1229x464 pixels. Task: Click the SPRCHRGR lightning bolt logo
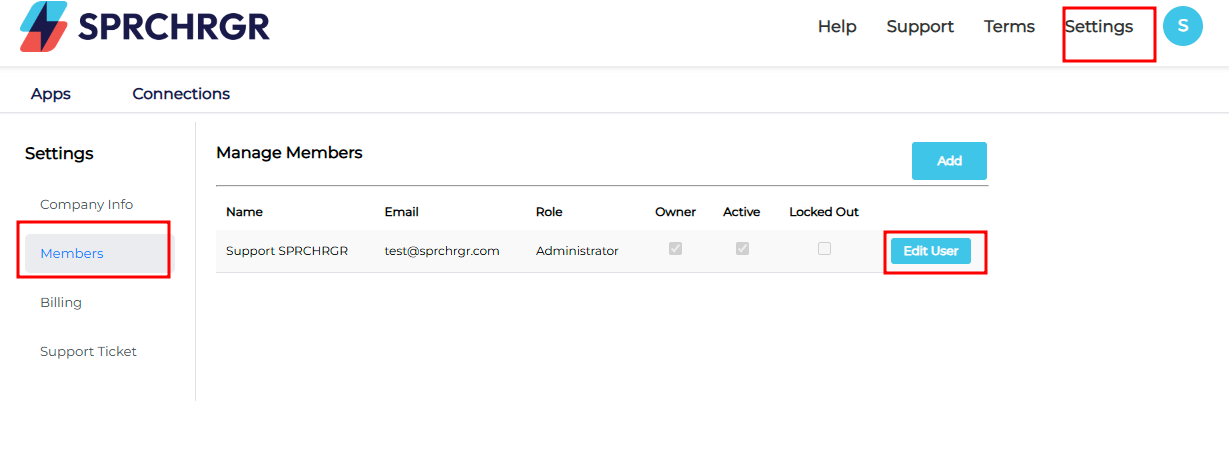tap(44, 26)
